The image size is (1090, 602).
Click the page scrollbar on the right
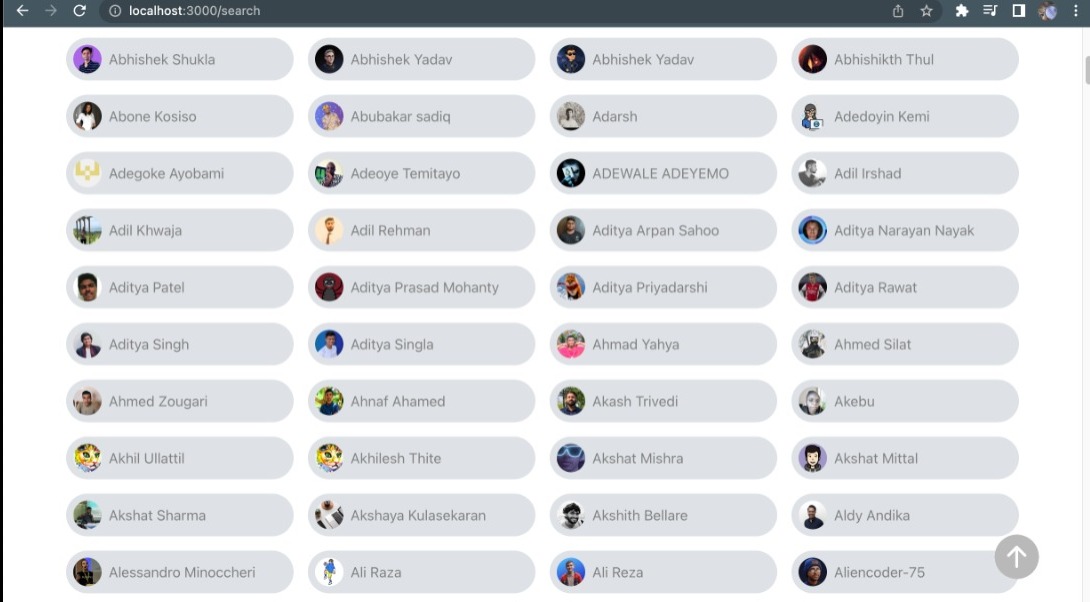tap(1083, 70)
